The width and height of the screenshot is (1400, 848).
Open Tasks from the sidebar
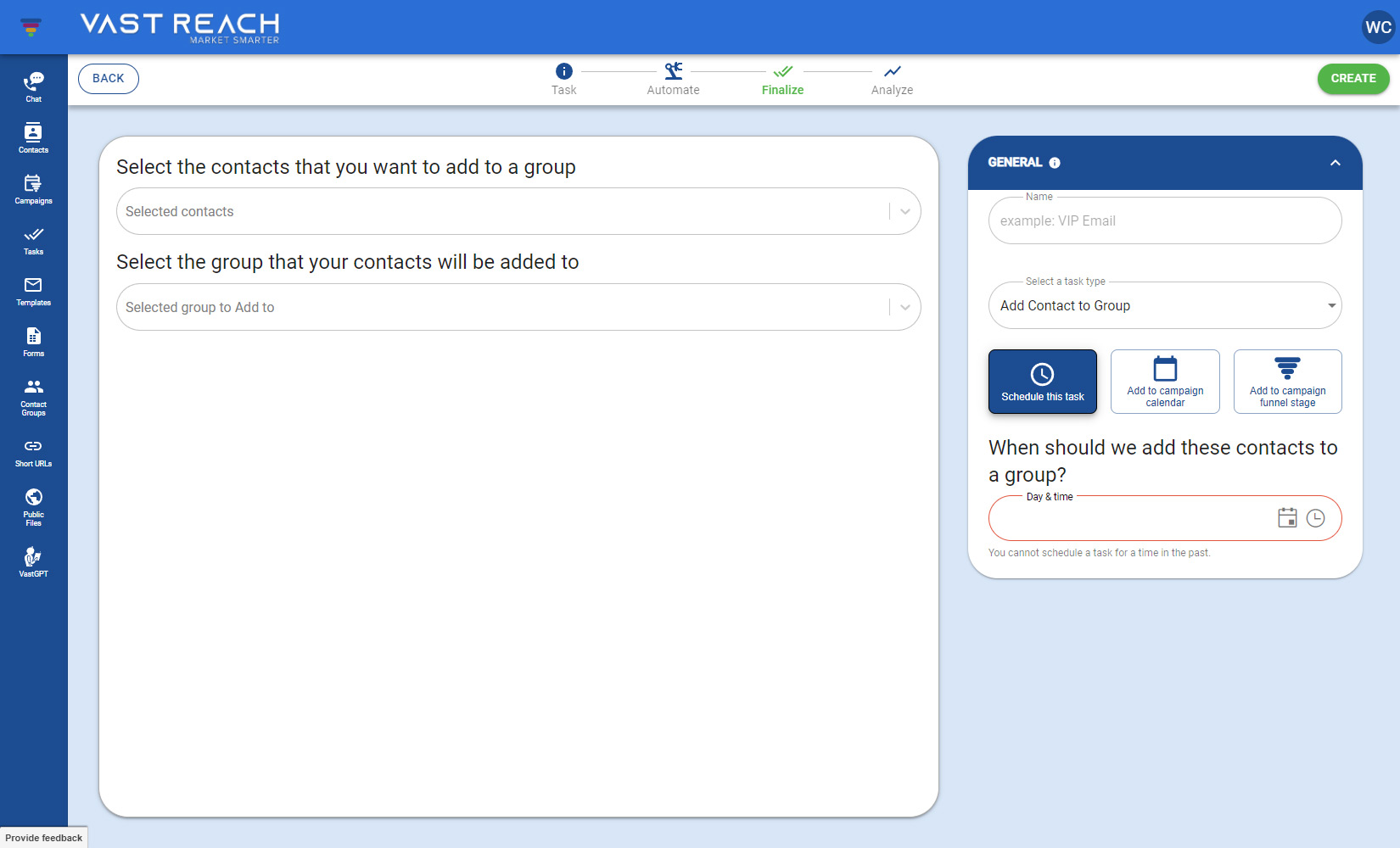coord(33,240)
